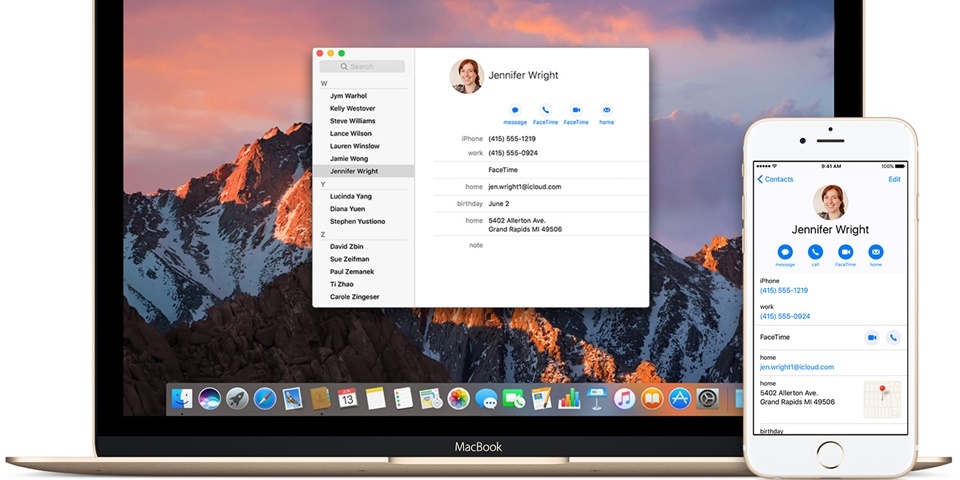Open Finder from the Mac dock
960x480 pixels.
click(182, 399)
